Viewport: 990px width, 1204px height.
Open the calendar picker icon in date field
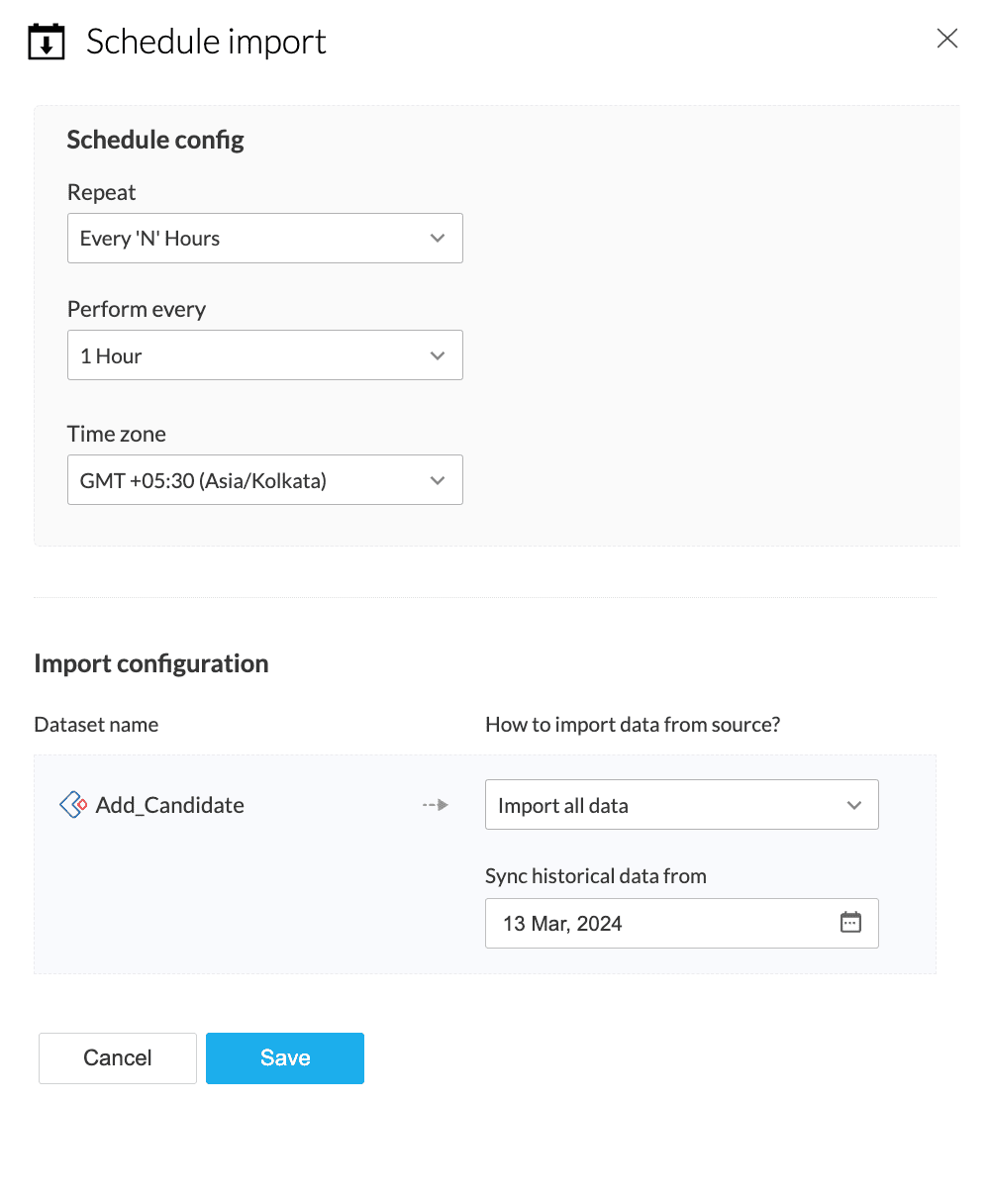[x=850, y=923]
